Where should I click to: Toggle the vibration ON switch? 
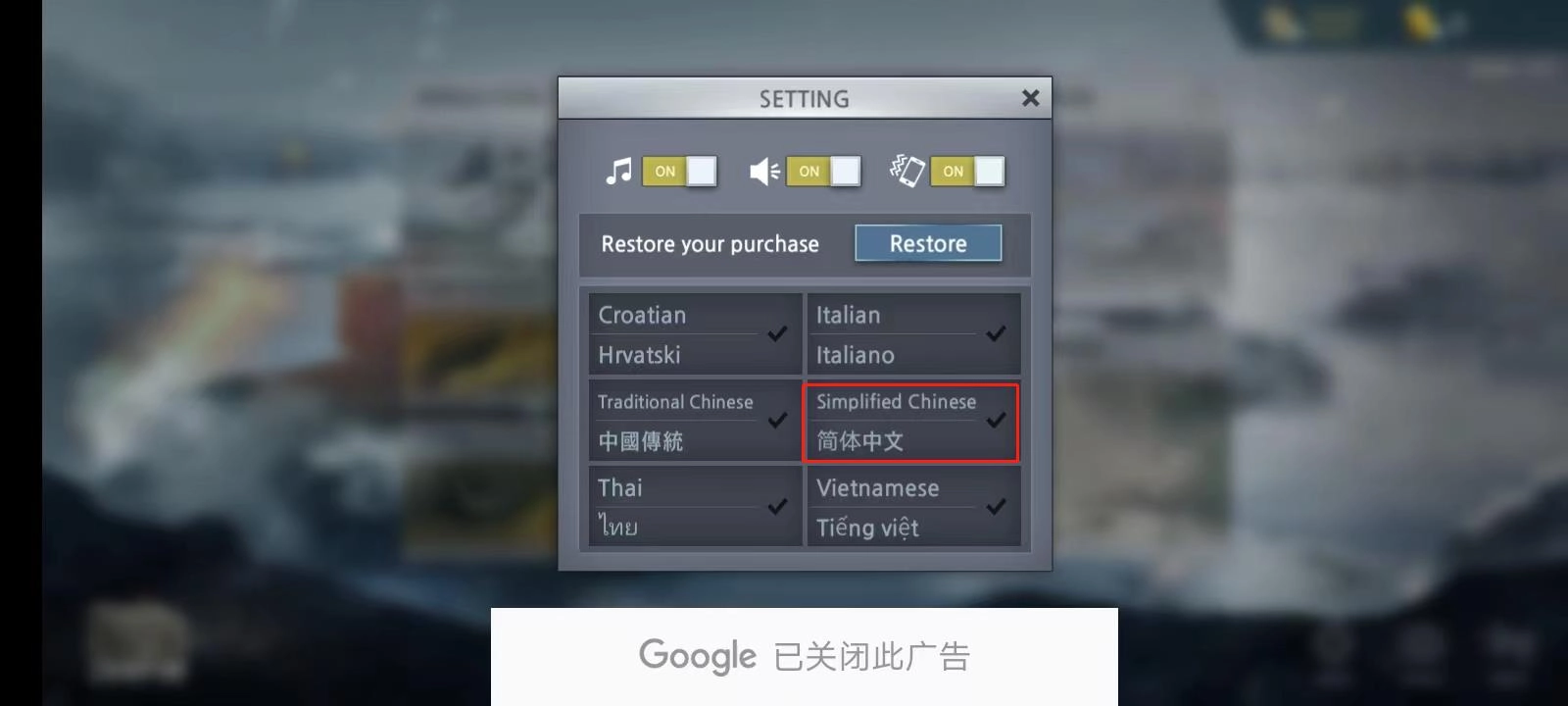tap(967, 172)
